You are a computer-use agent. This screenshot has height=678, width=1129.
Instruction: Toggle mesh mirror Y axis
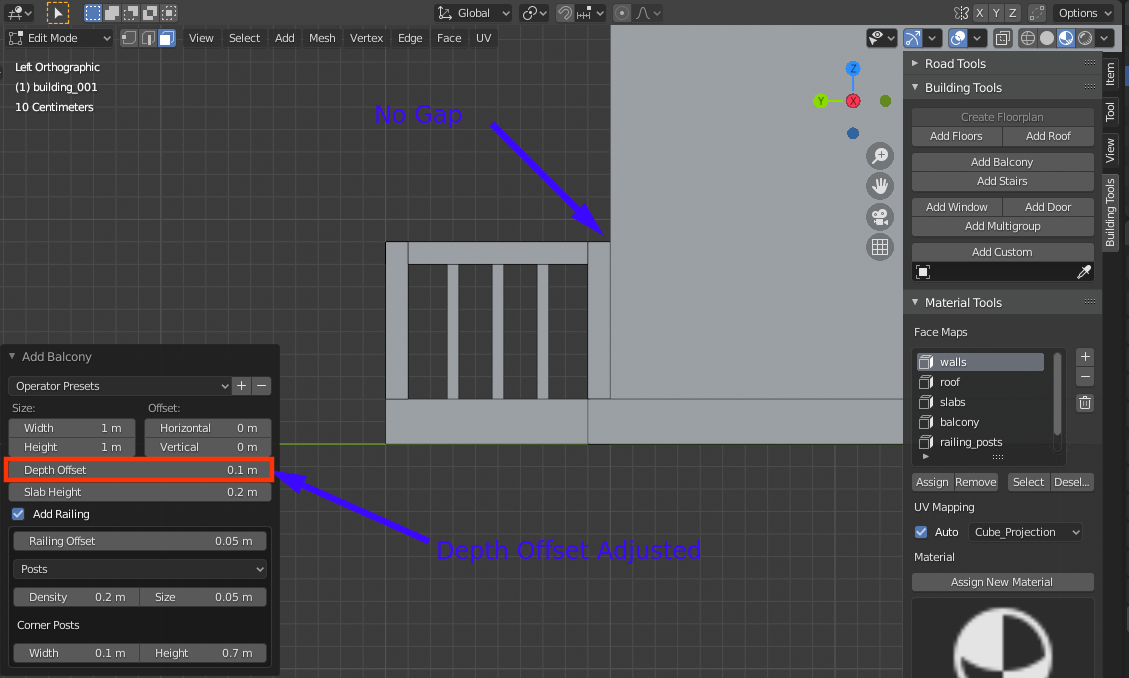tap(996, 13)
